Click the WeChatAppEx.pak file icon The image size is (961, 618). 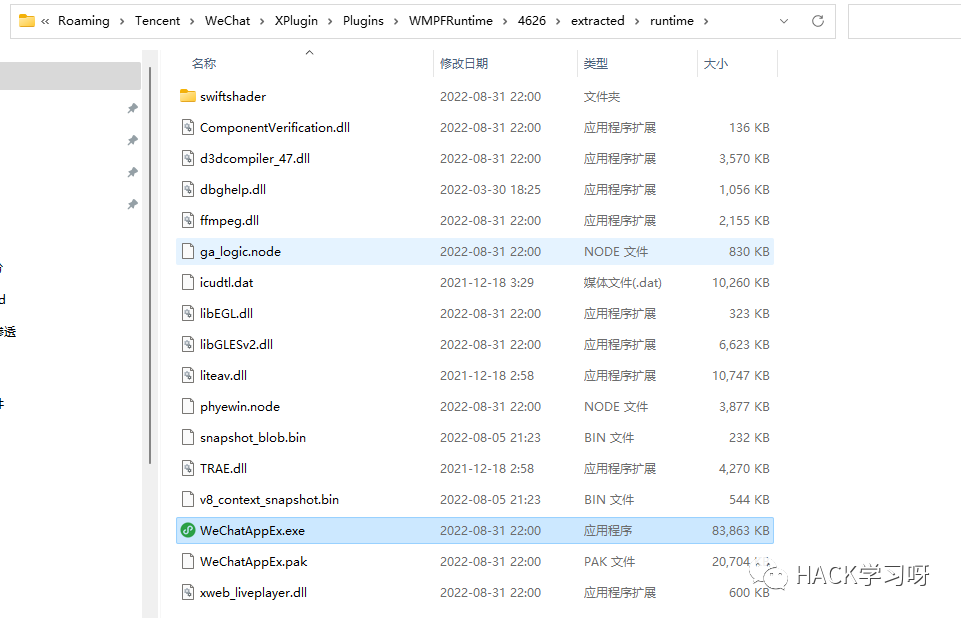188,561
